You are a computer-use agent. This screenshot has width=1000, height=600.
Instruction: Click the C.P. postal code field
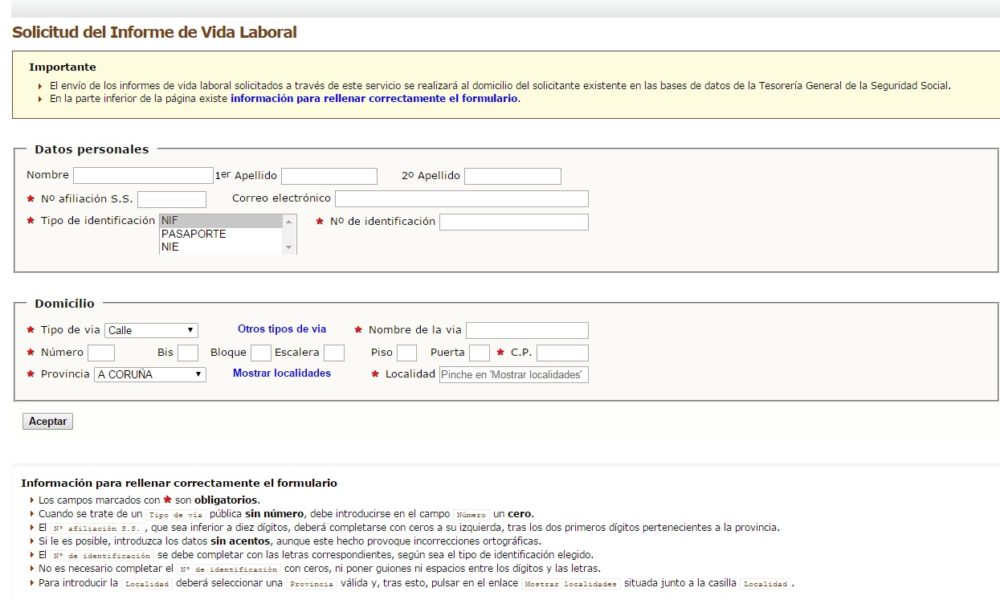tap(562, 353)
